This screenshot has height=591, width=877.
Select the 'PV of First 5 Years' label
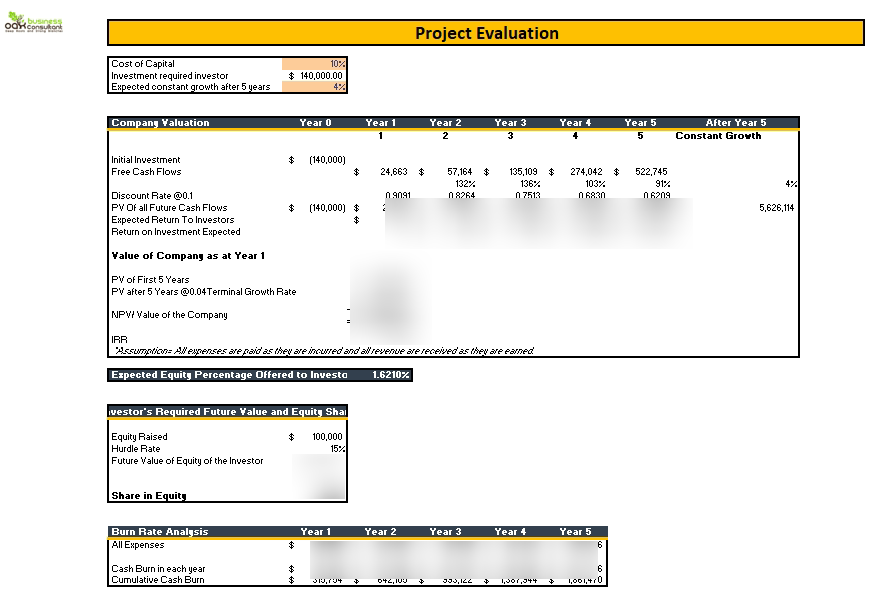tap(150, 280)
